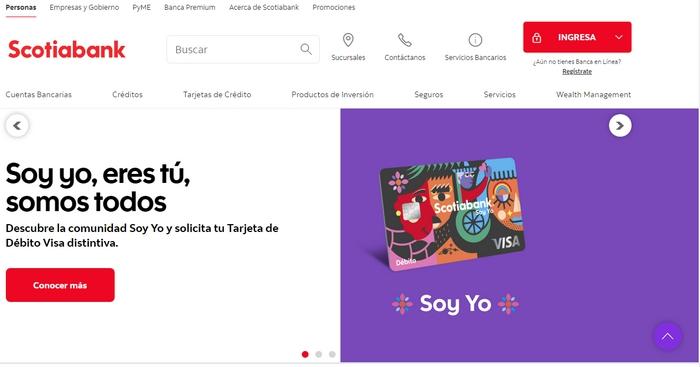
Task: Switch to the Personas tab
Action: pos(21,8)
